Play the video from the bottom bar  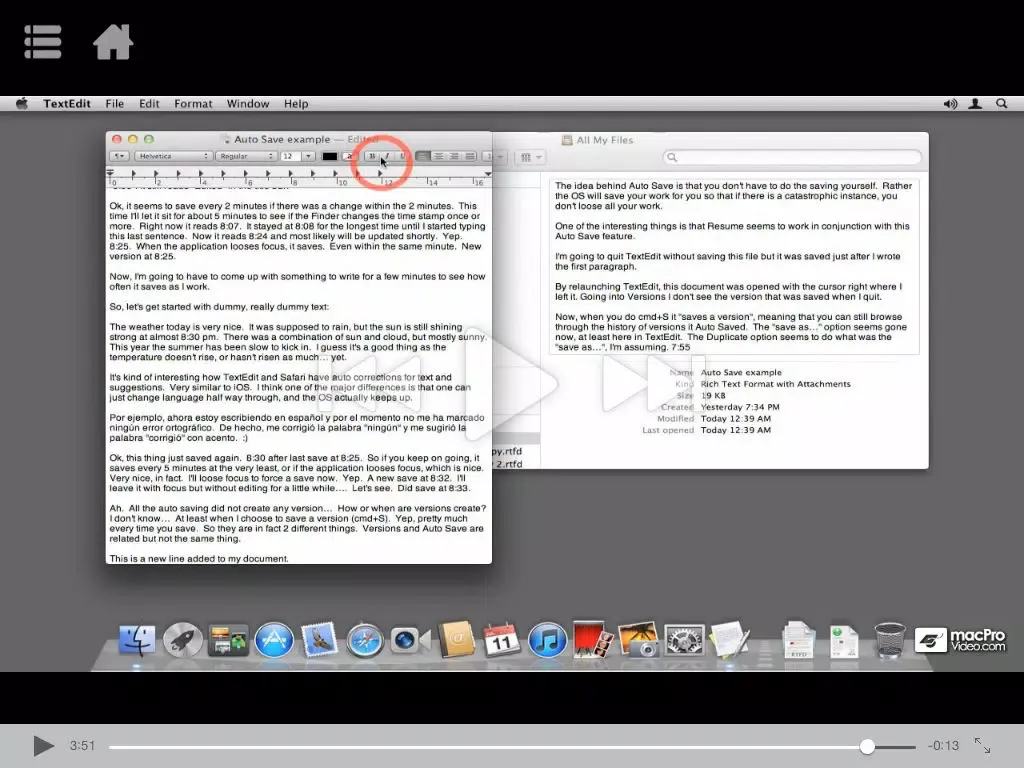point(43,745)
